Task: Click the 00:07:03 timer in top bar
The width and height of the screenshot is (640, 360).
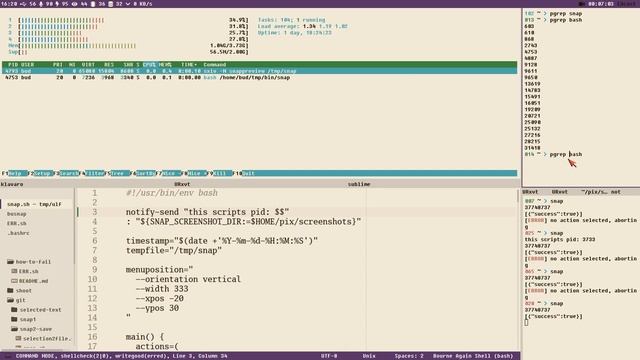Action: [600, 4]
